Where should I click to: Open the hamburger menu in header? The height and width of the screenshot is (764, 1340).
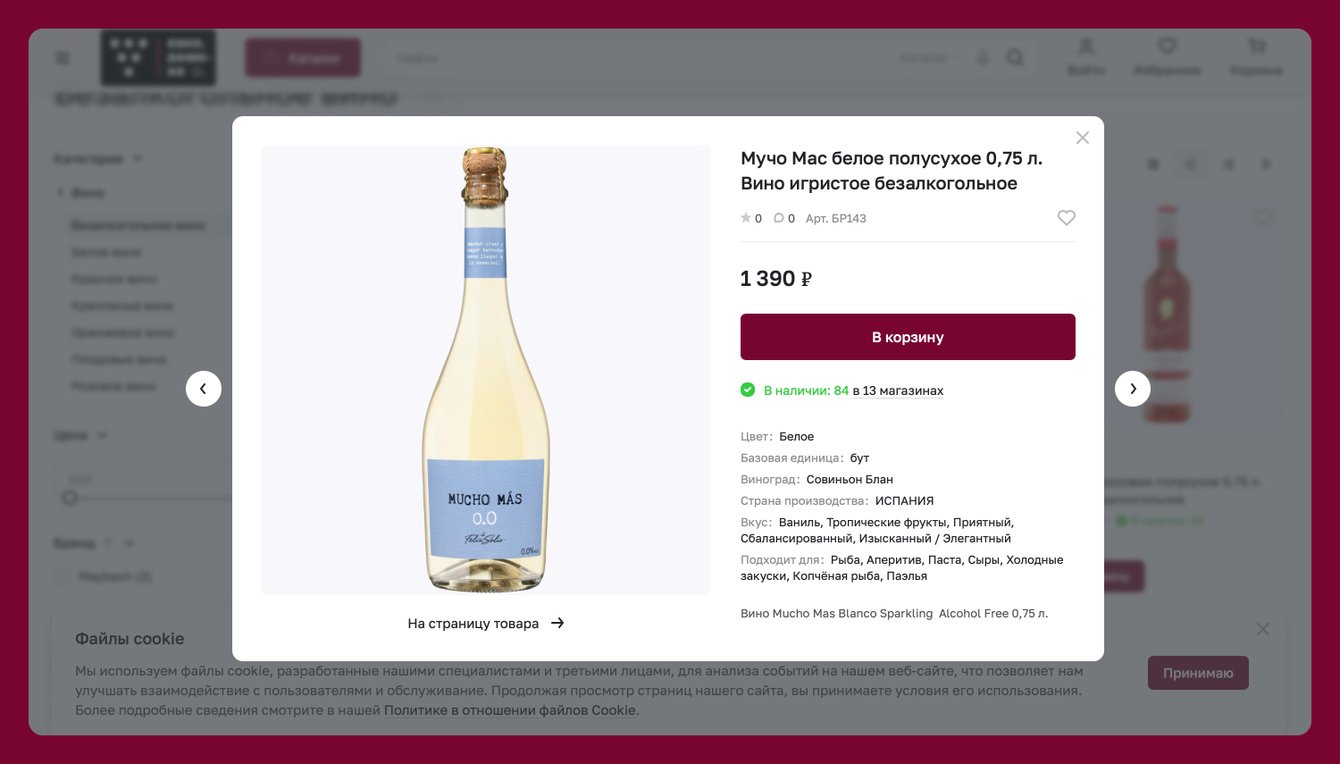(x=63, y=58)
